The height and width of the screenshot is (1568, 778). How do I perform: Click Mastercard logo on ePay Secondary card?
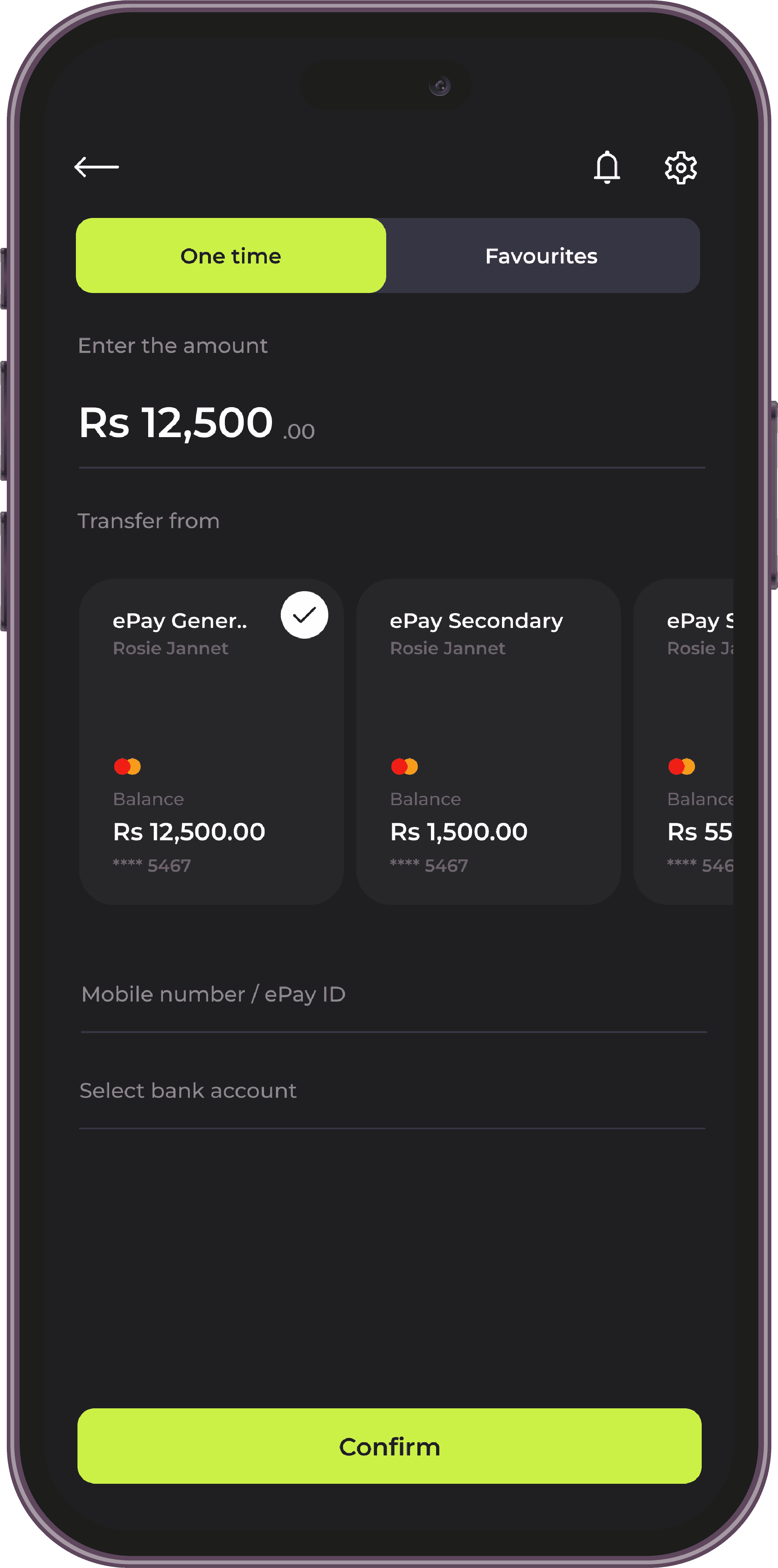coord(404,766)
